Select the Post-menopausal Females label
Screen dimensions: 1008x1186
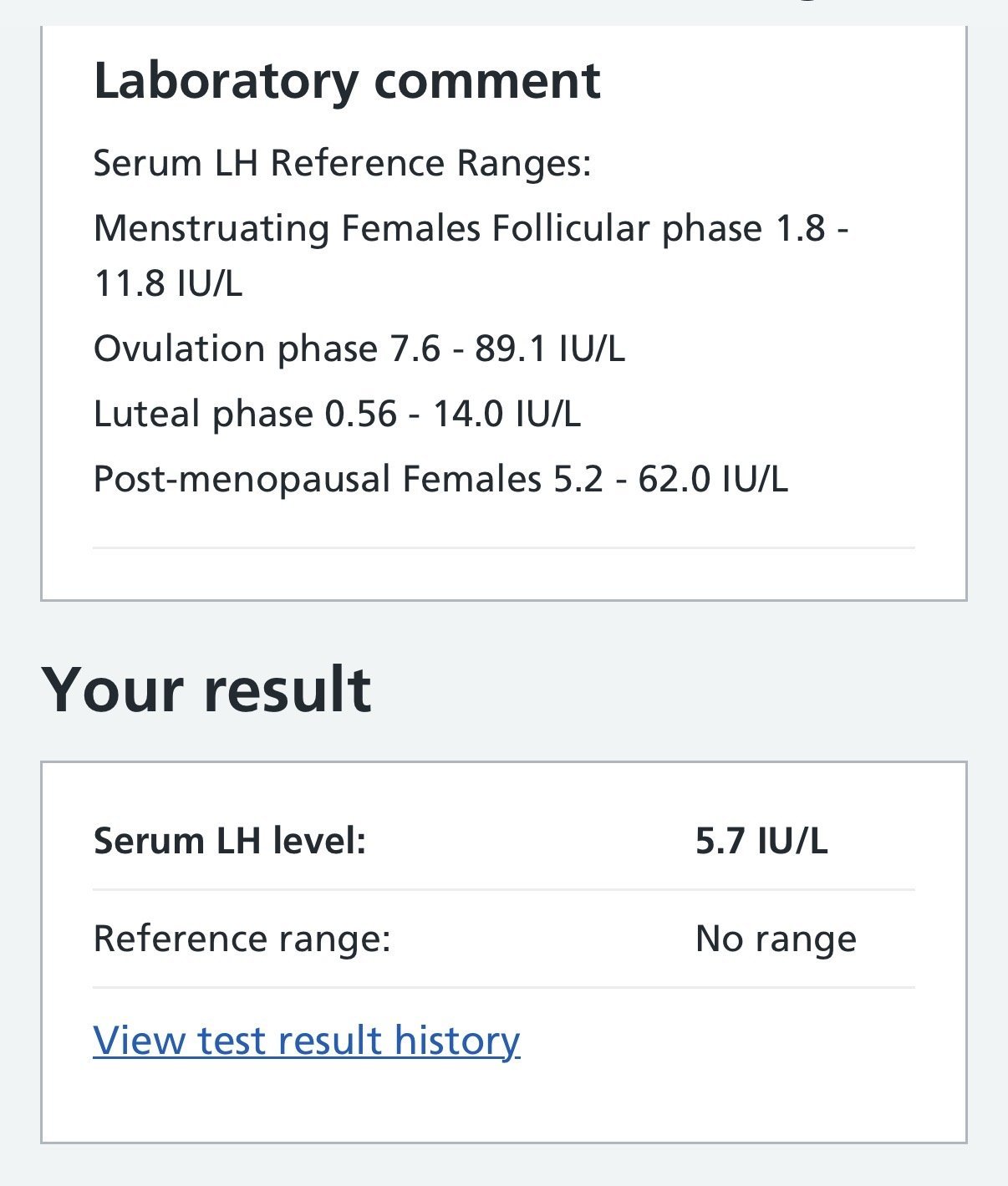pyautogui.click(x=318, y=480)
